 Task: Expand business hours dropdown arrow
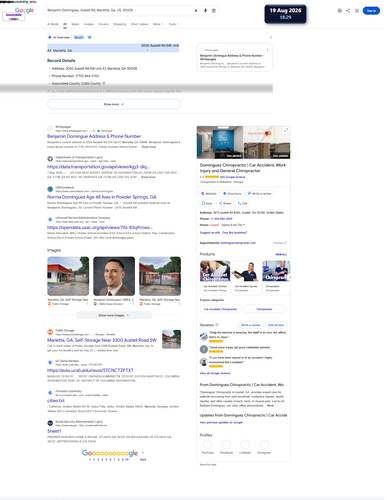click(x=244, y=225)
